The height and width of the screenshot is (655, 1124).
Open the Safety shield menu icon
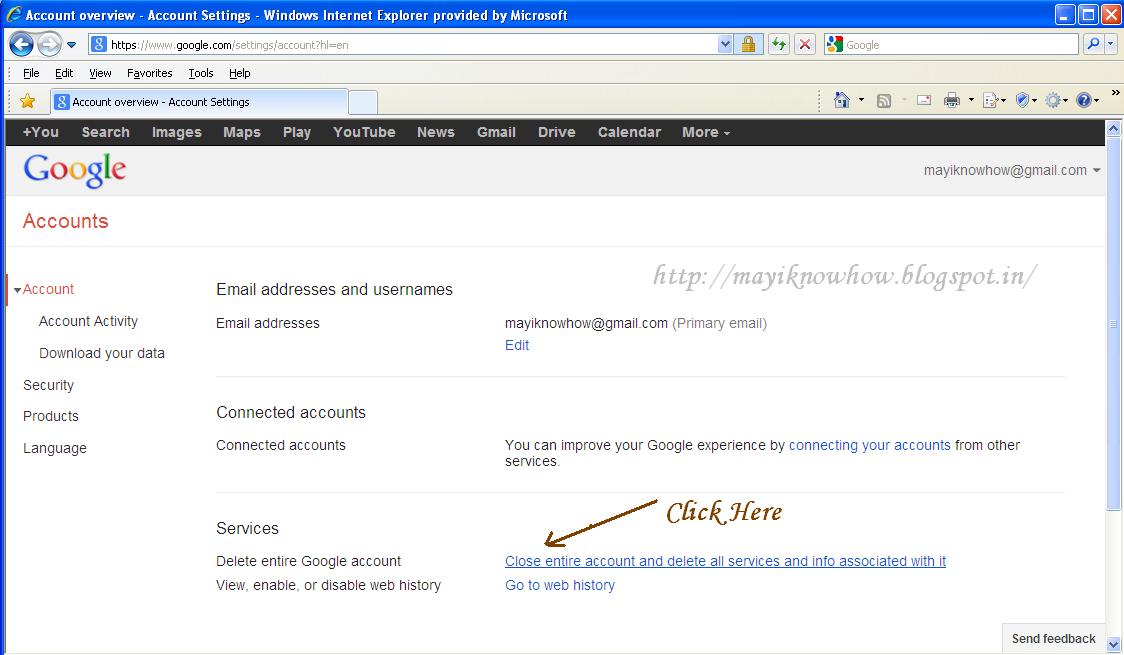1026,100
